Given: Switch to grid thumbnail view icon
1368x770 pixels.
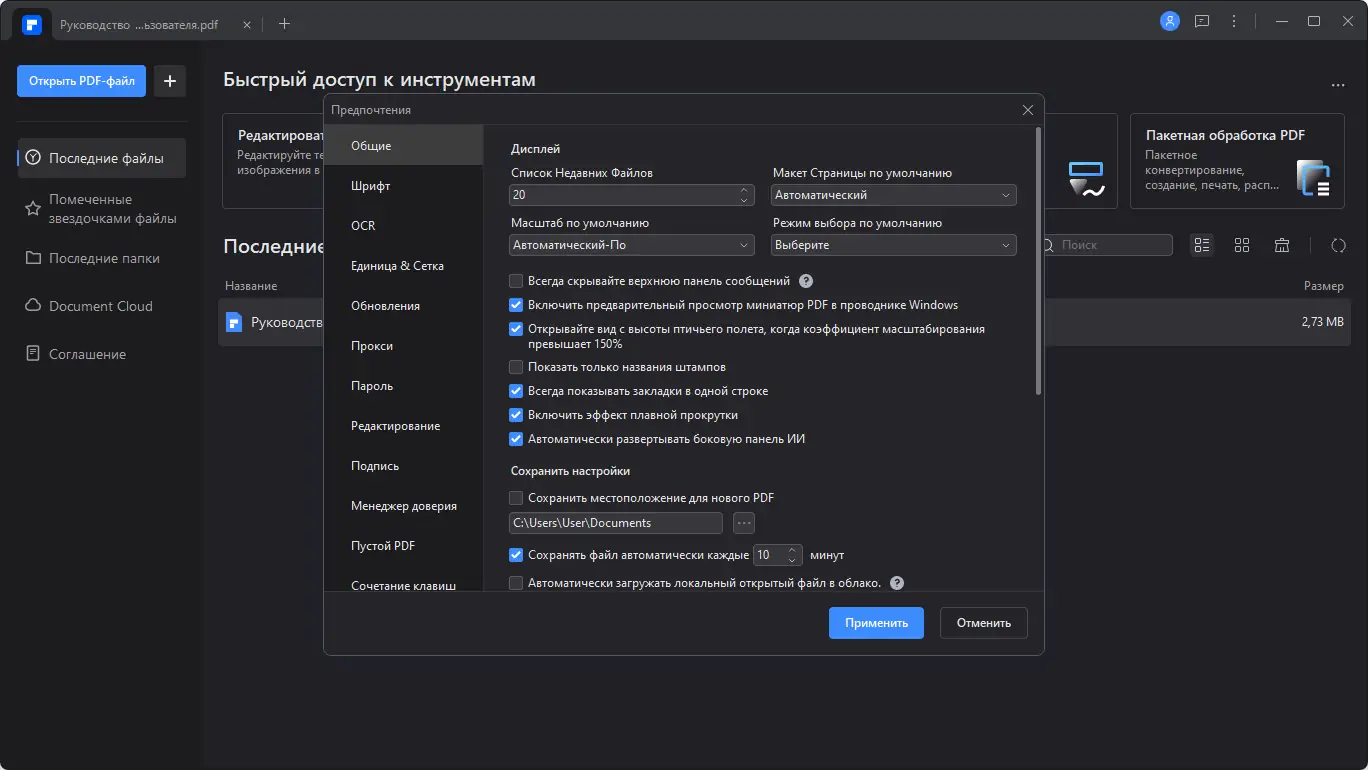Looking at the screenshot, I should click(1242, 245).
